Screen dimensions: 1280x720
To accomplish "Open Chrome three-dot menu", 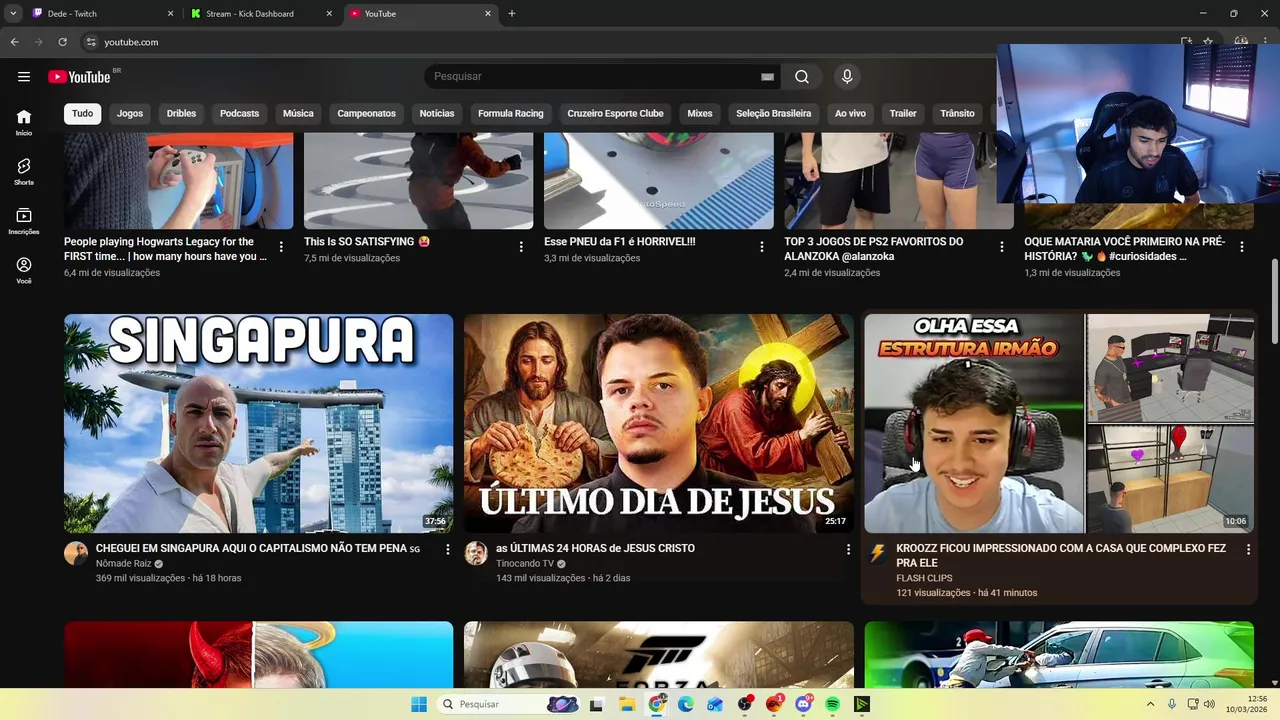I will [1267, 42].
